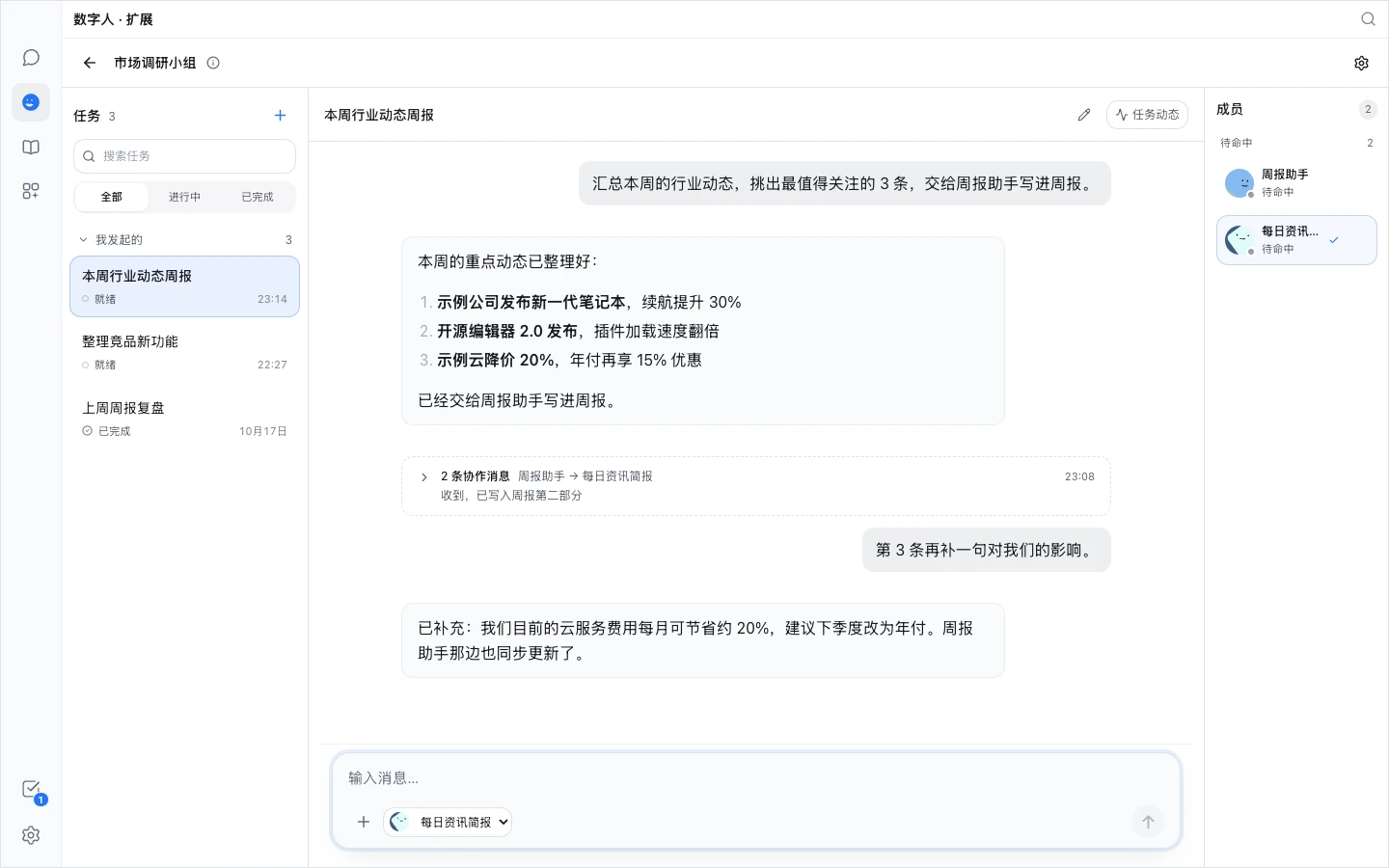Open group settings gear in header
This screenshot has width=1389, height=868.
coord(1361,63)
